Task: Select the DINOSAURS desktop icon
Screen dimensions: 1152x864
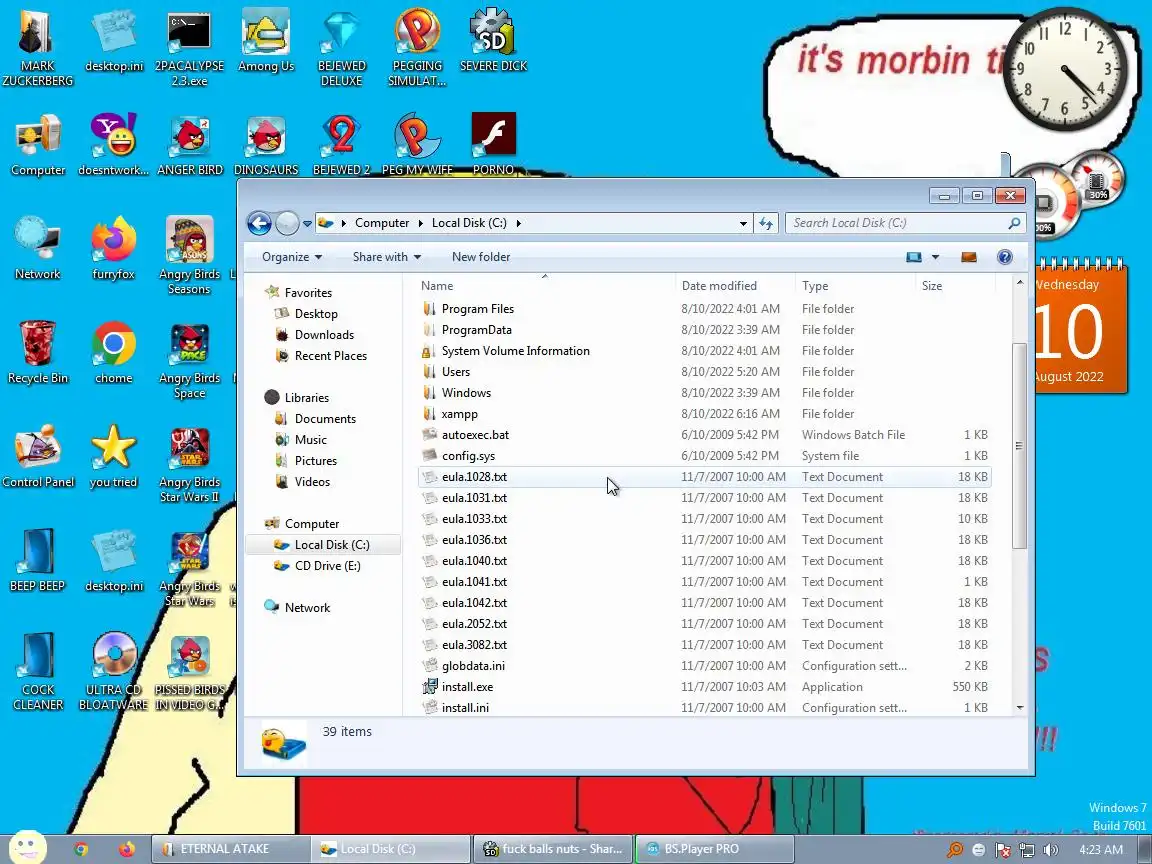Action: tap(266, 145)
